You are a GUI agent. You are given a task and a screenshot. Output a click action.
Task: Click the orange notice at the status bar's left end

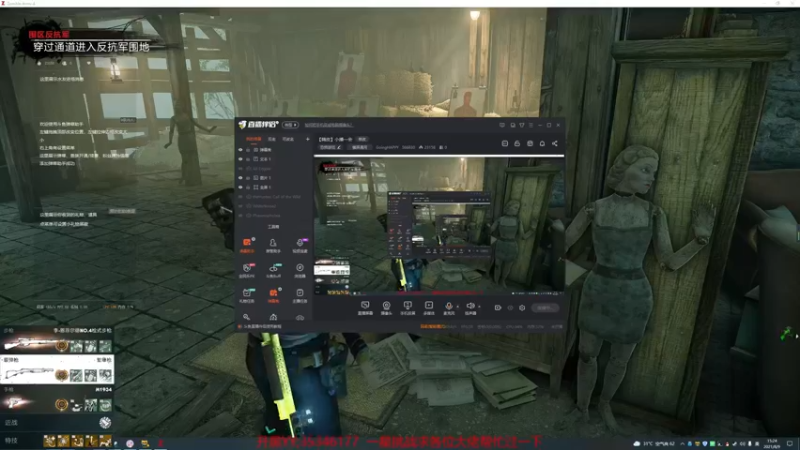point(262,327)
